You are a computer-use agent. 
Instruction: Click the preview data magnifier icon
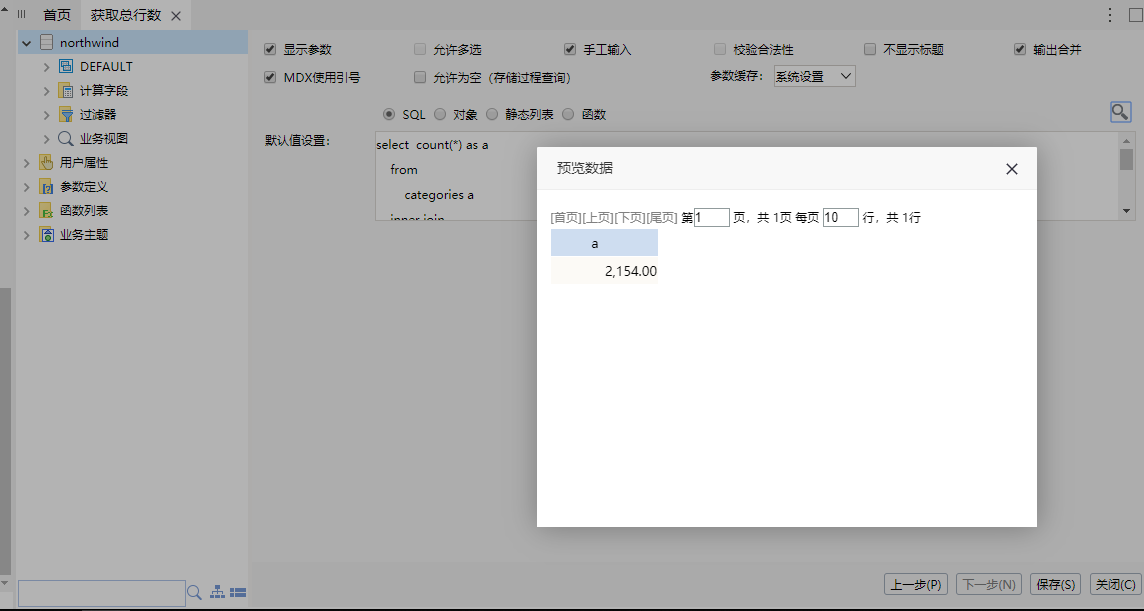click(x=1120, y=112)
